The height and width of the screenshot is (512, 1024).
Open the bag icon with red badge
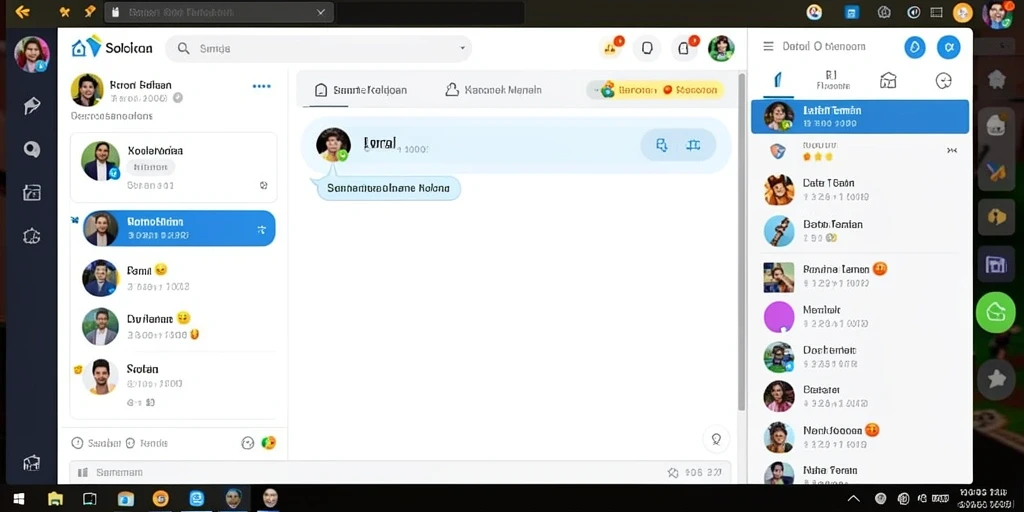[684, 48]
